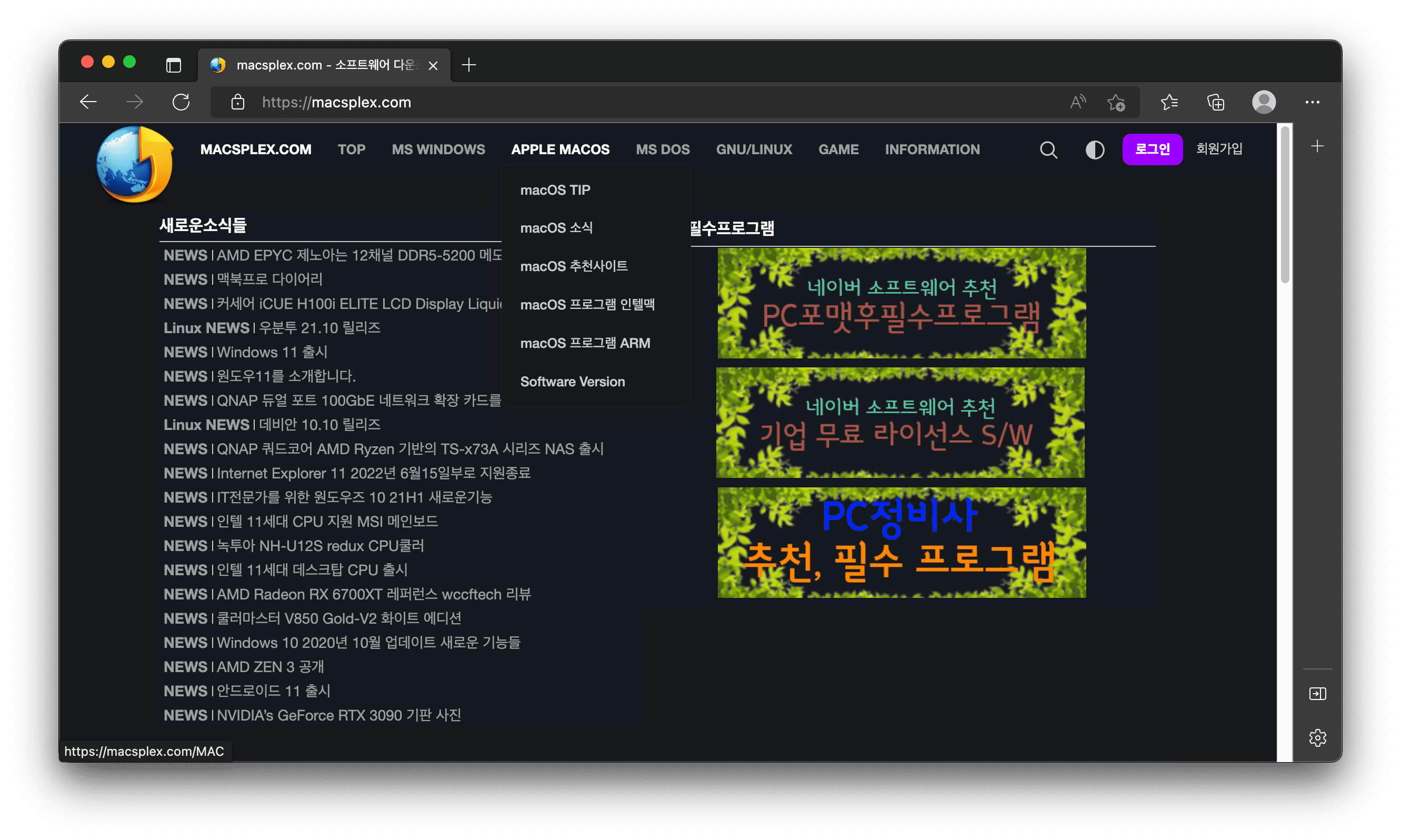Open sidebar settings gear
Image resolution: width=1401 pixels, height=840 pixels.
[x=1317, y=737]
